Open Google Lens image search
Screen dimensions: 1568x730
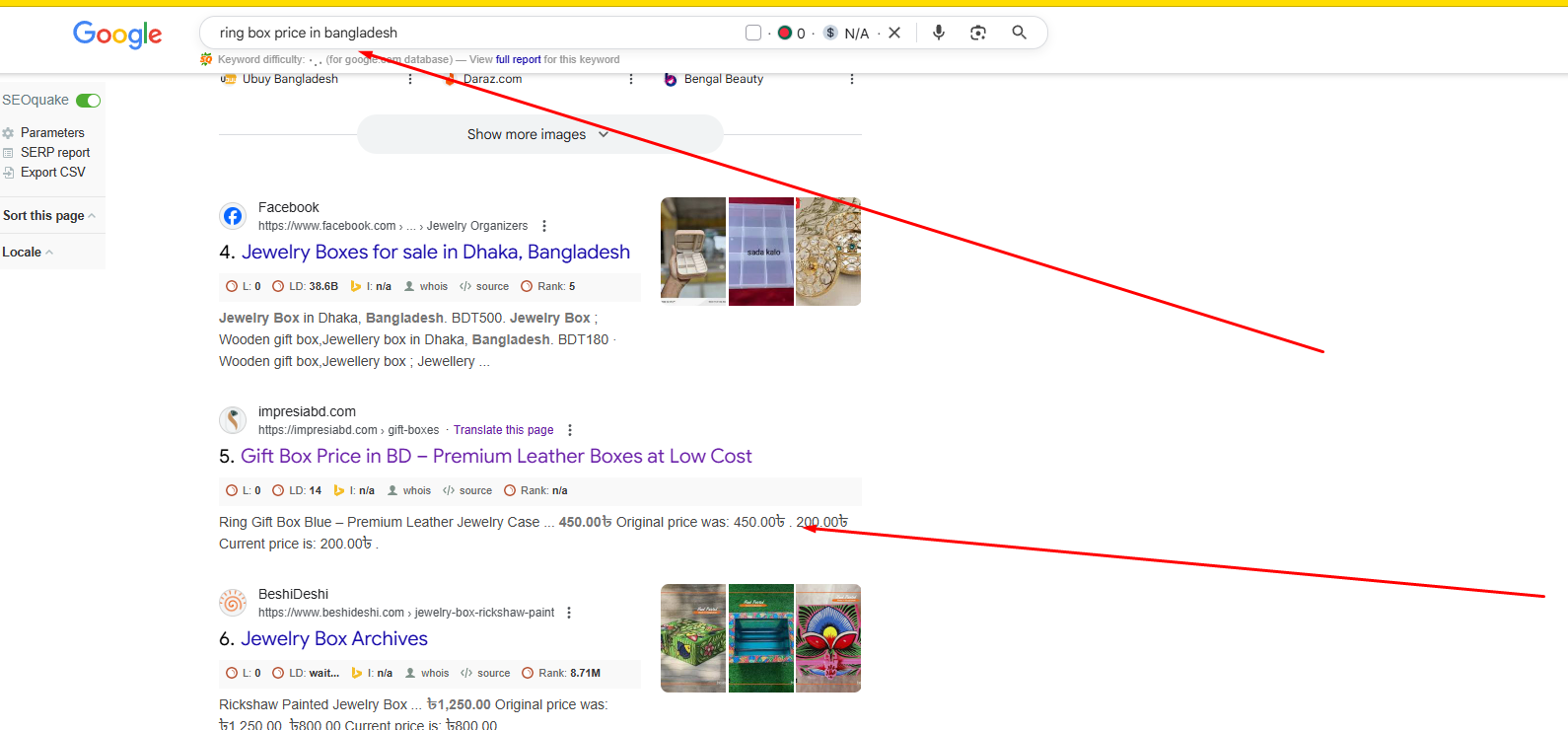[977, 33]
